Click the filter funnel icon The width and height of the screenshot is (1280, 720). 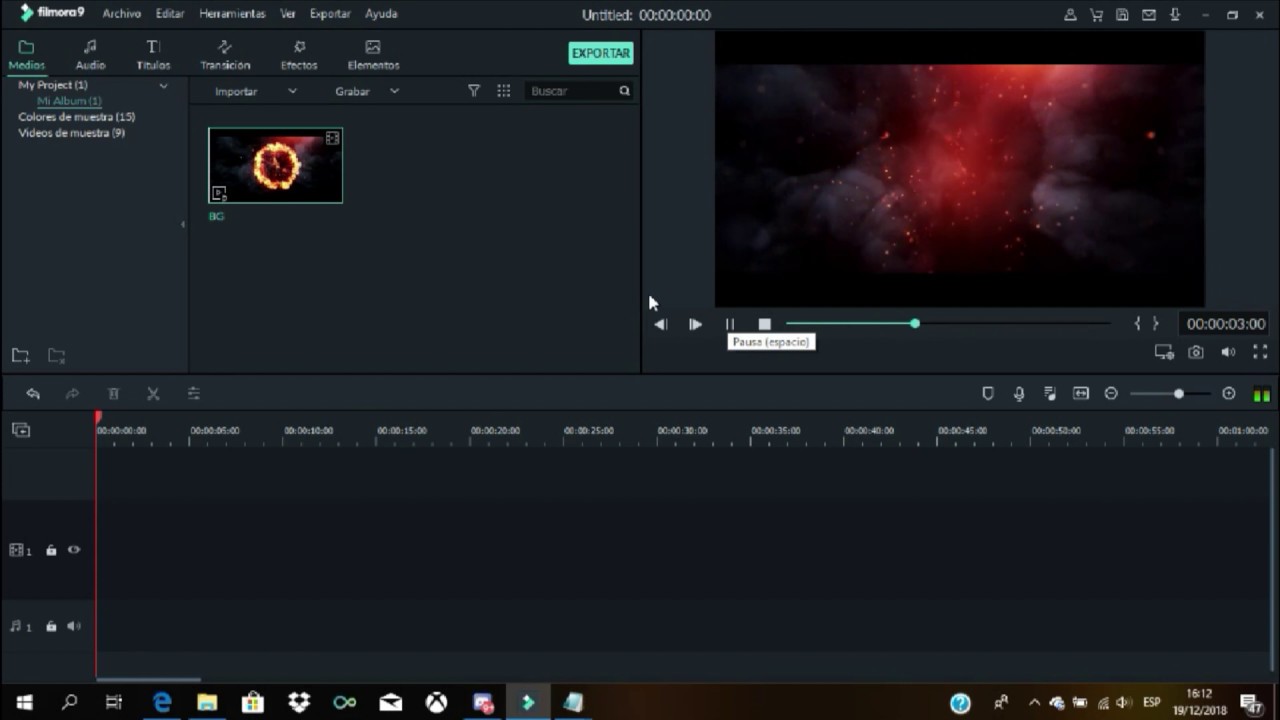[x=474, y=91]
